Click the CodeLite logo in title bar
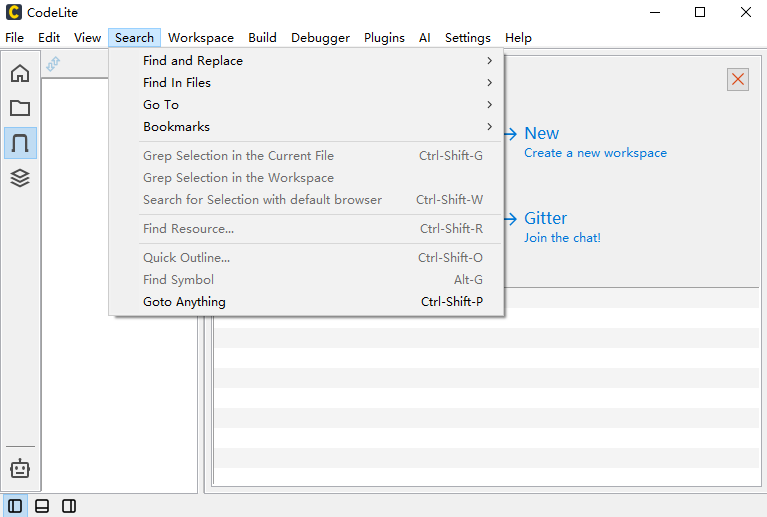Image resolution: width=767 pixels, height=517 pixels. [14, 12]
